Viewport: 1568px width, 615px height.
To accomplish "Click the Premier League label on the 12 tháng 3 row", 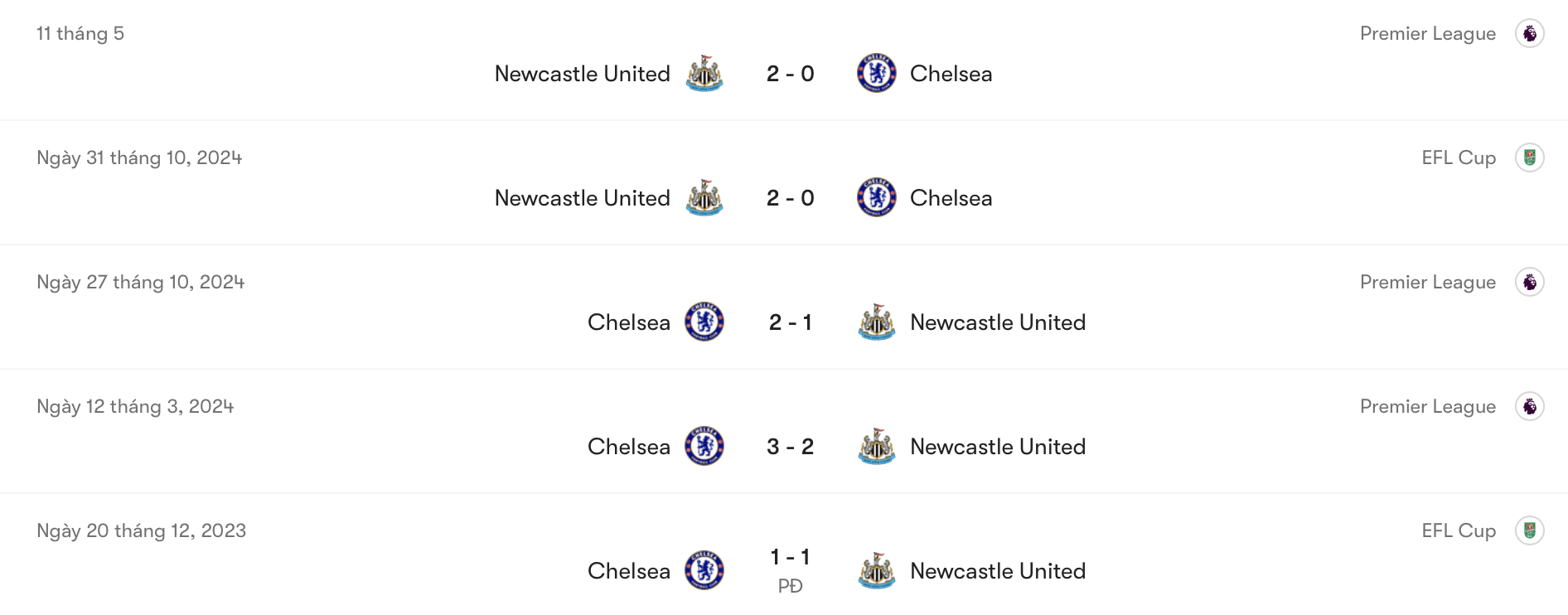I will click(x=1428, y=406).
